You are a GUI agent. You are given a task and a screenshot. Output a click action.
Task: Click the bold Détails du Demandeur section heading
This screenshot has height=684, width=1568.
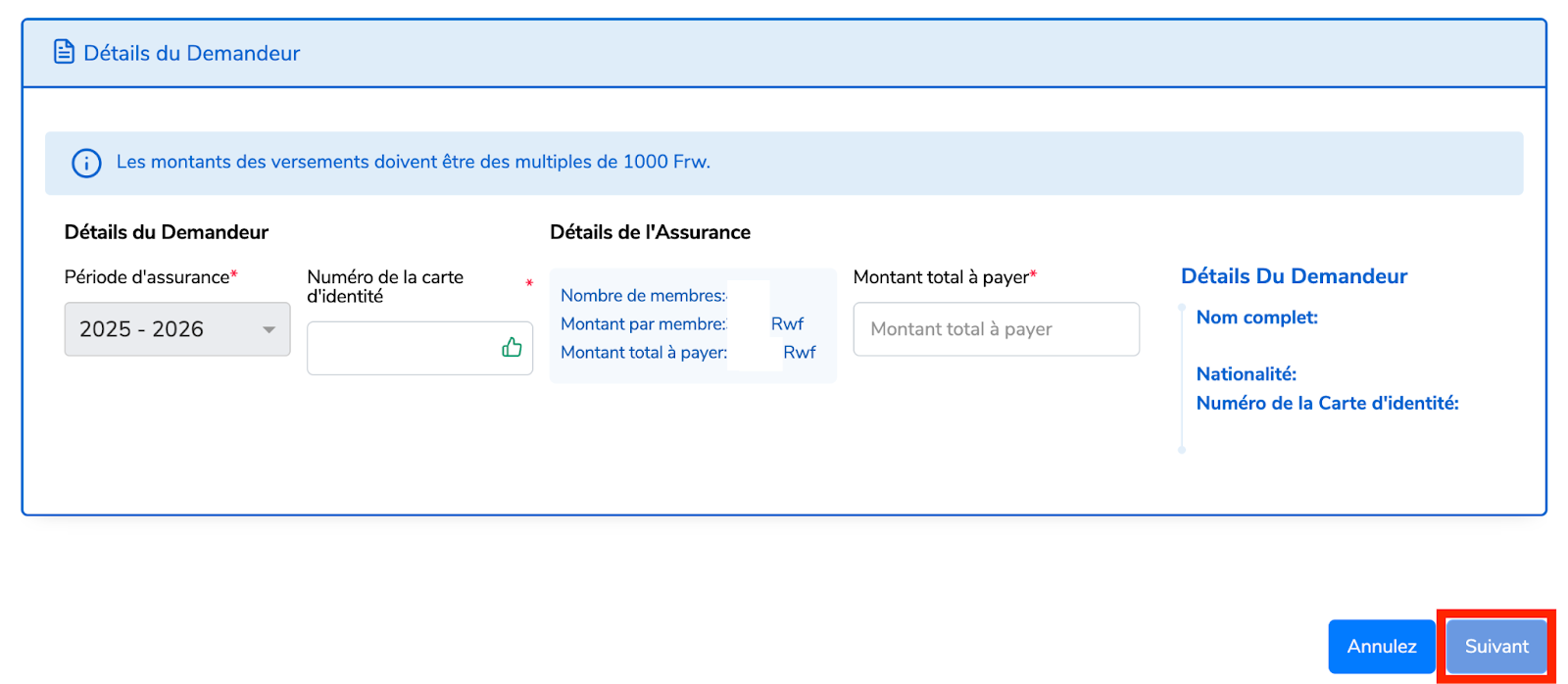click(x=167, y=232)
